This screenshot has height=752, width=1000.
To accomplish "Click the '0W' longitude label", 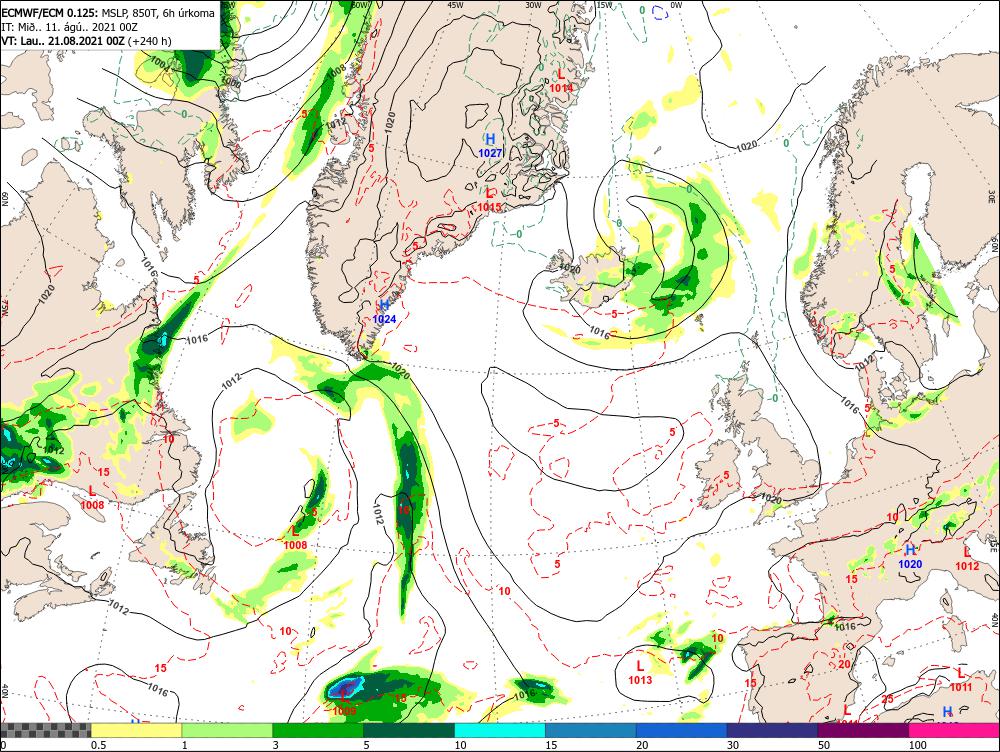I will 676,4.
